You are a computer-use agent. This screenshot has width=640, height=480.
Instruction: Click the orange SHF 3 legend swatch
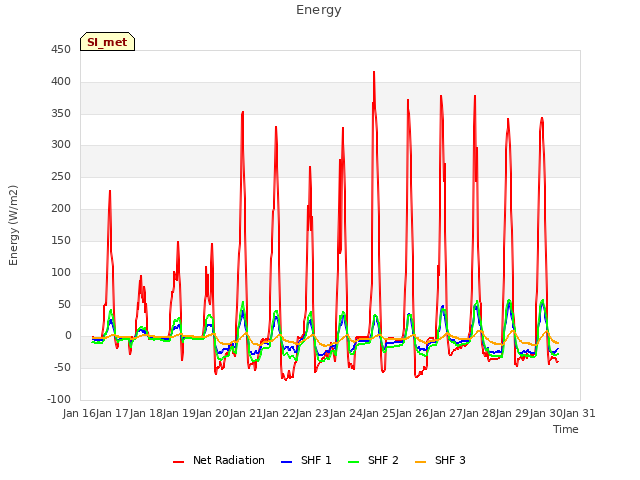pyautogui.click(x=420, y=462)
